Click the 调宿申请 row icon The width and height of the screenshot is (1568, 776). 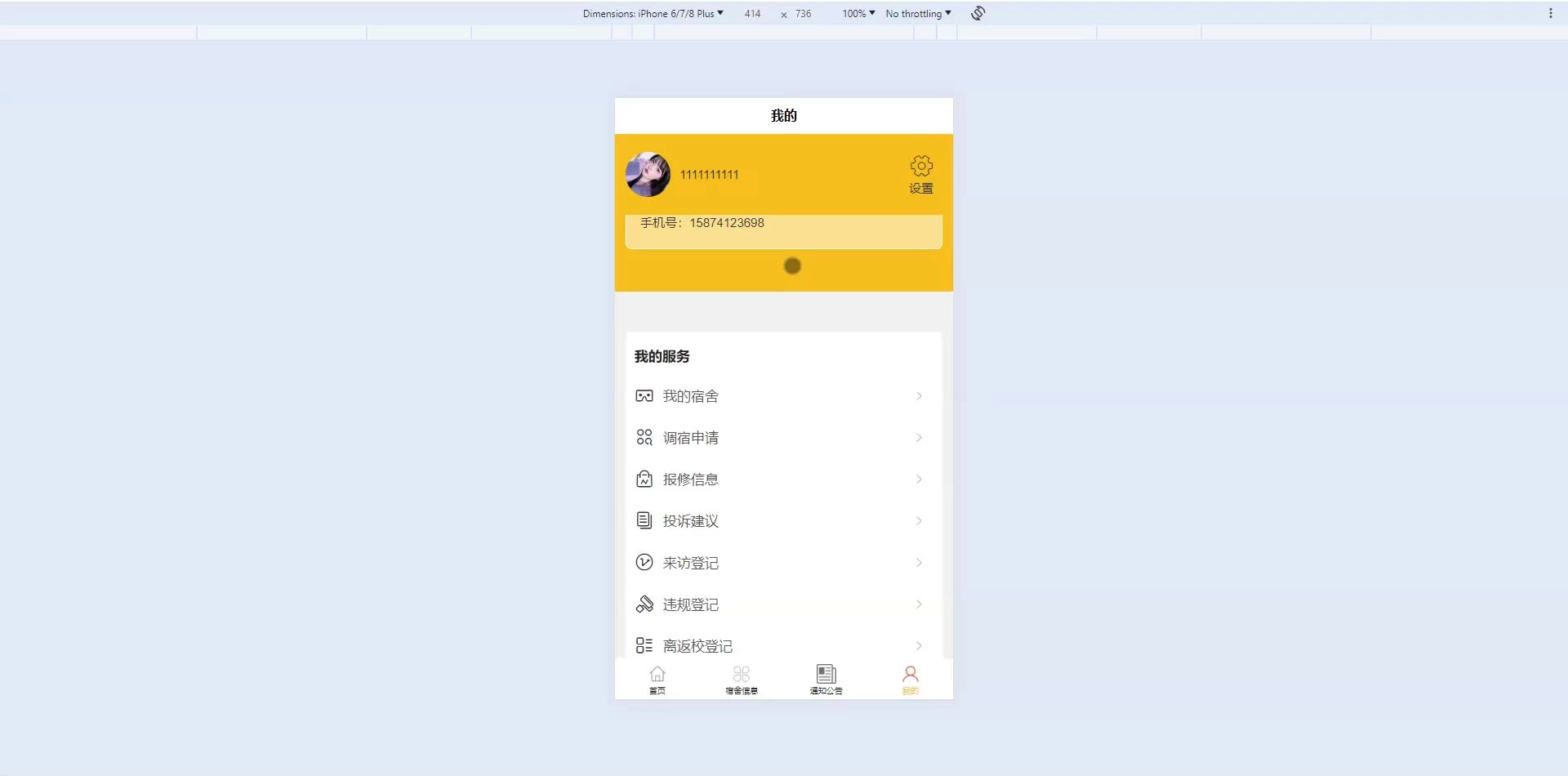pos(644,438)
